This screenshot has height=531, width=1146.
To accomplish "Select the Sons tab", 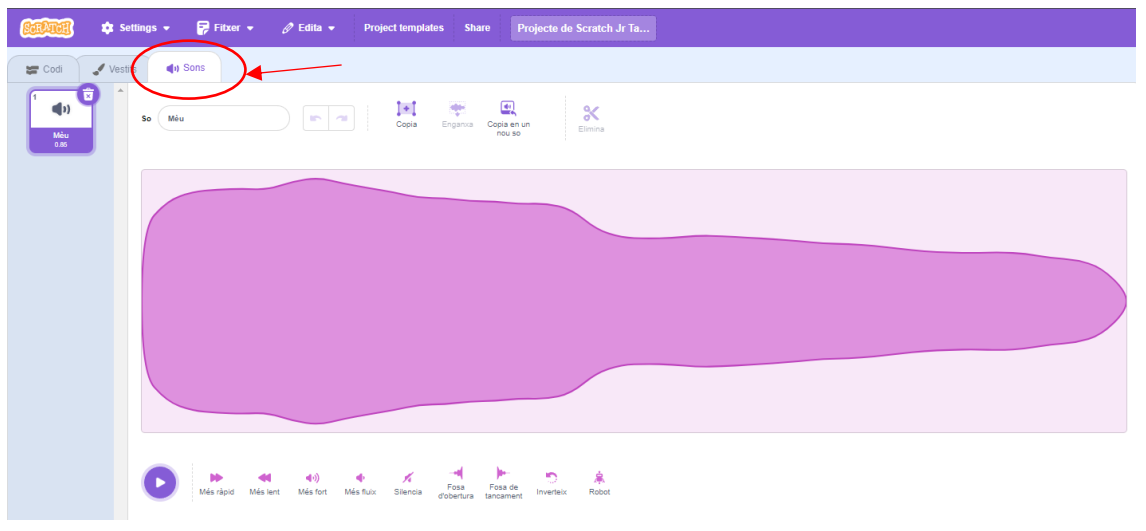I will click(x=186, y=68).
